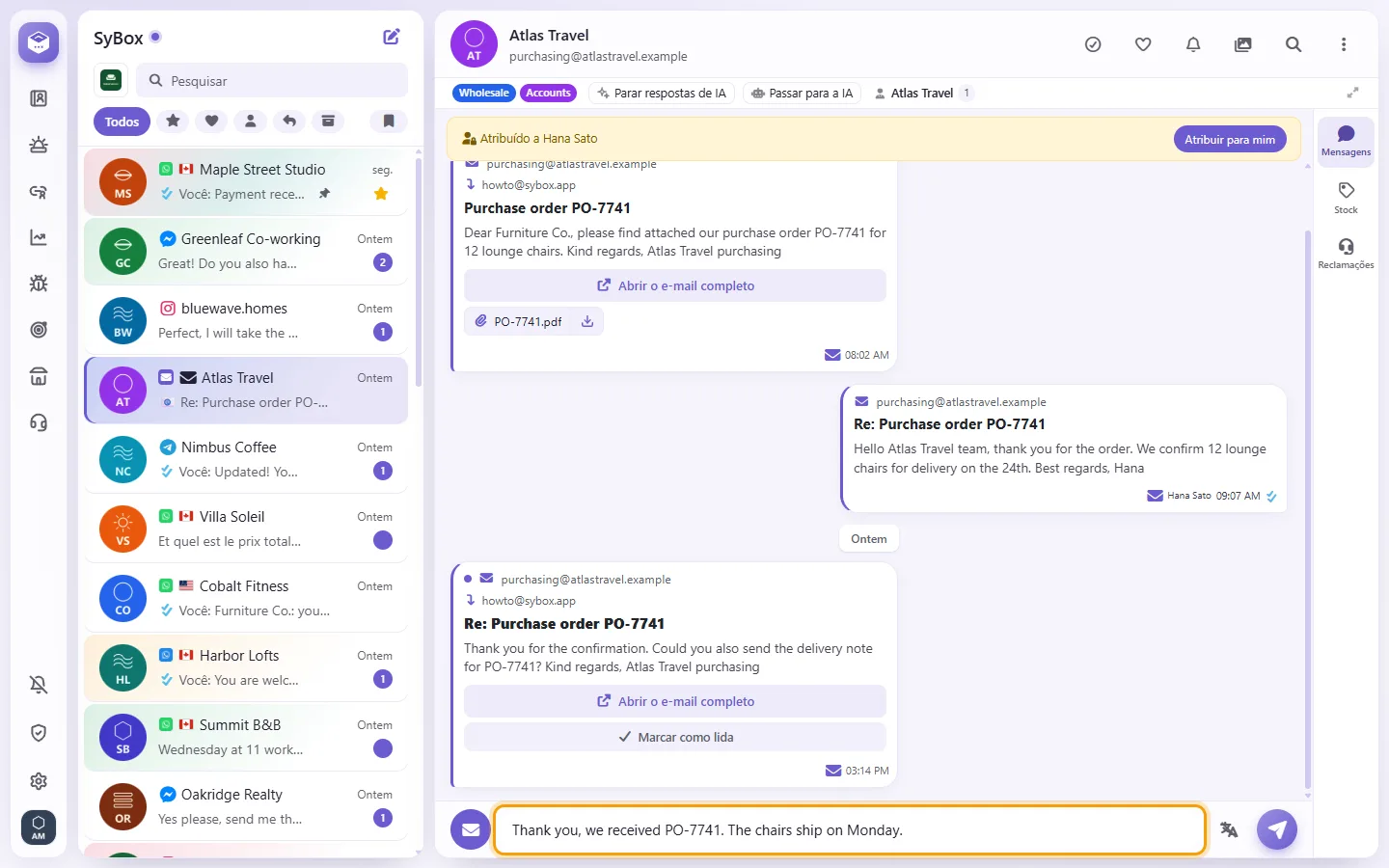Click Atribuir para mim button
Screen dimensions: 1389x868
(x=1230, y=139)
